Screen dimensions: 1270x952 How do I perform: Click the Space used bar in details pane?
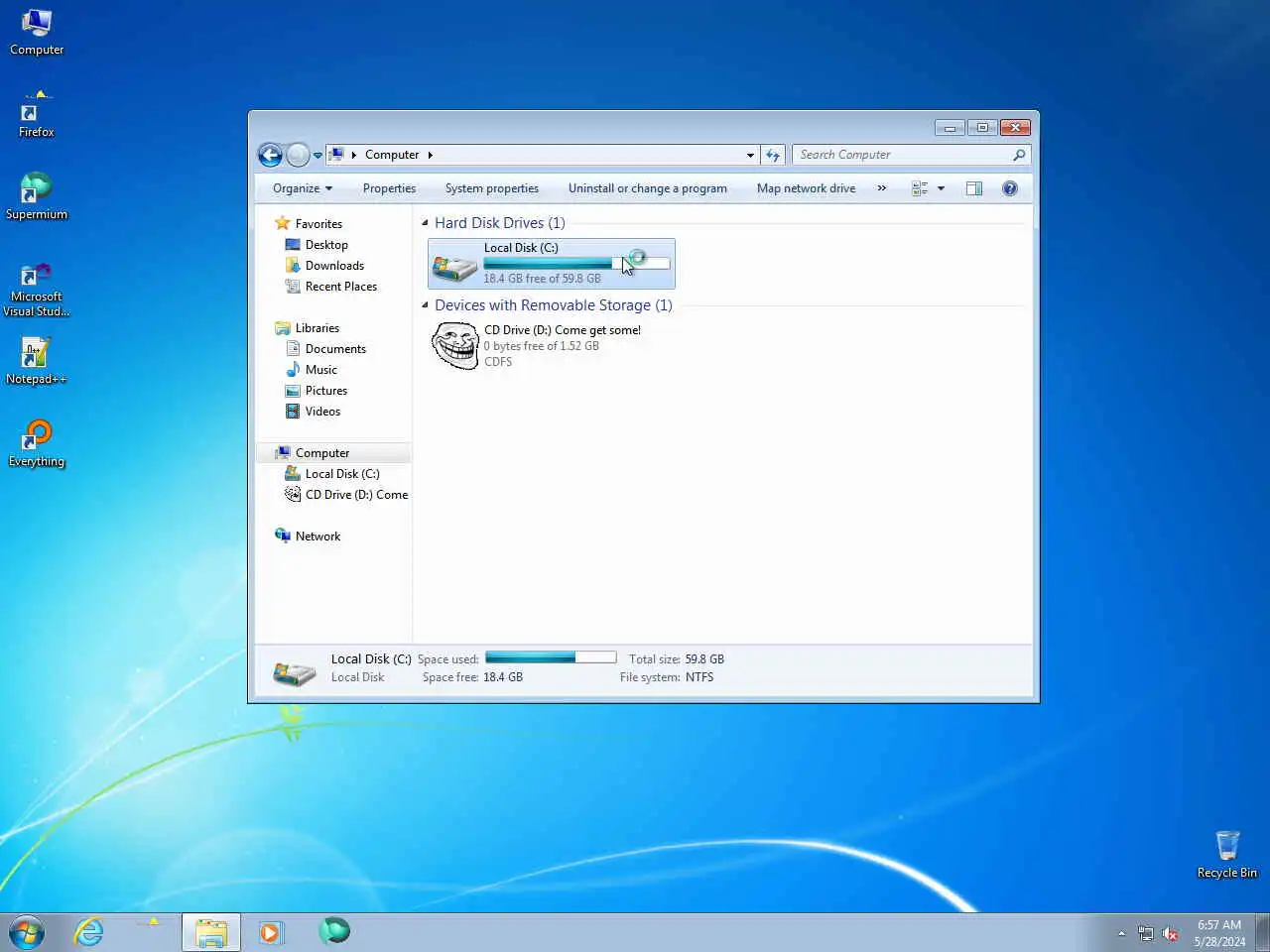[551, 657]
